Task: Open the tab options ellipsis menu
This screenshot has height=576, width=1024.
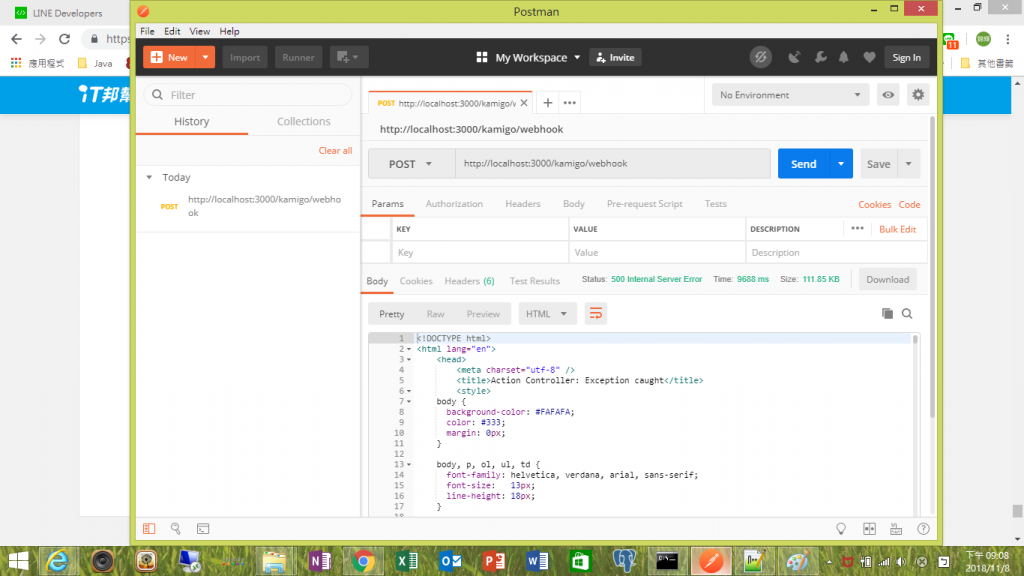Action: 569,103
